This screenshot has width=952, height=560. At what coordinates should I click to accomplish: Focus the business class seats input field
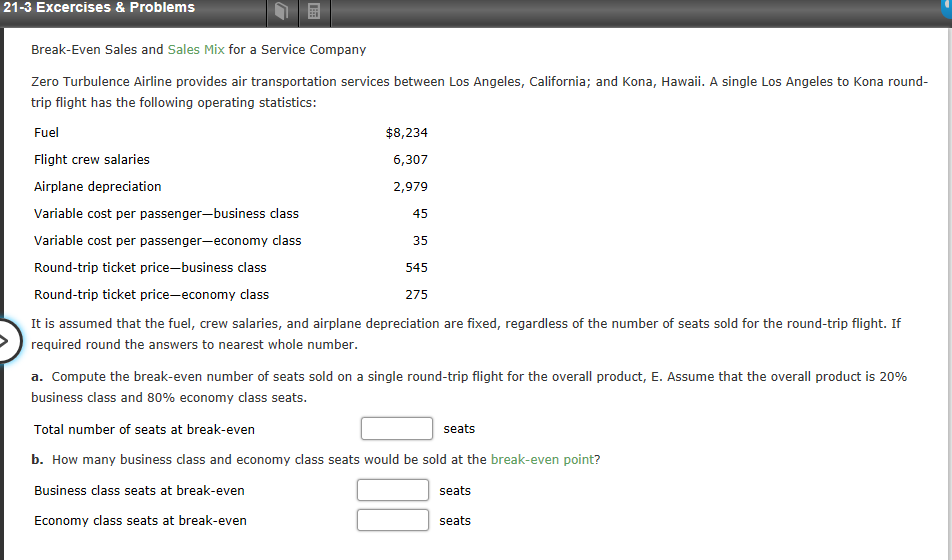click(x=393, y=490)
